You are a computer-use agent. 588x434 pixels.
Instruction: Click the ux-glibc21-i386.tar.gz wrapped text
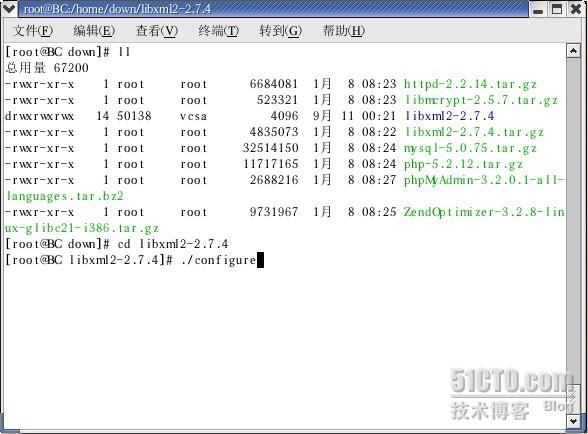pyautogui.click(x=82, y=228)
